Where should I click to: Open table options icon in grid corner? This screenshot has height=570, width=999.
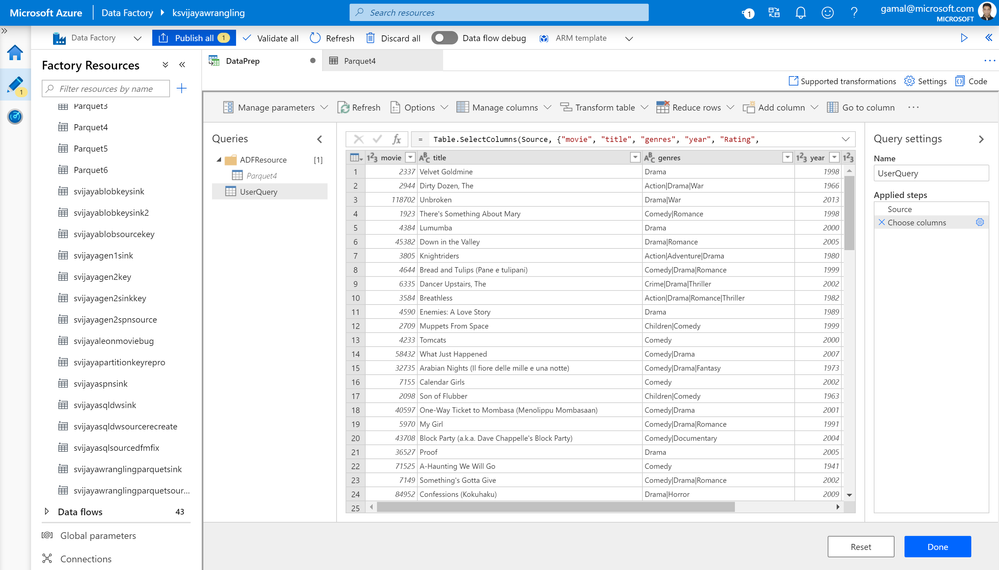coord(356,157)
